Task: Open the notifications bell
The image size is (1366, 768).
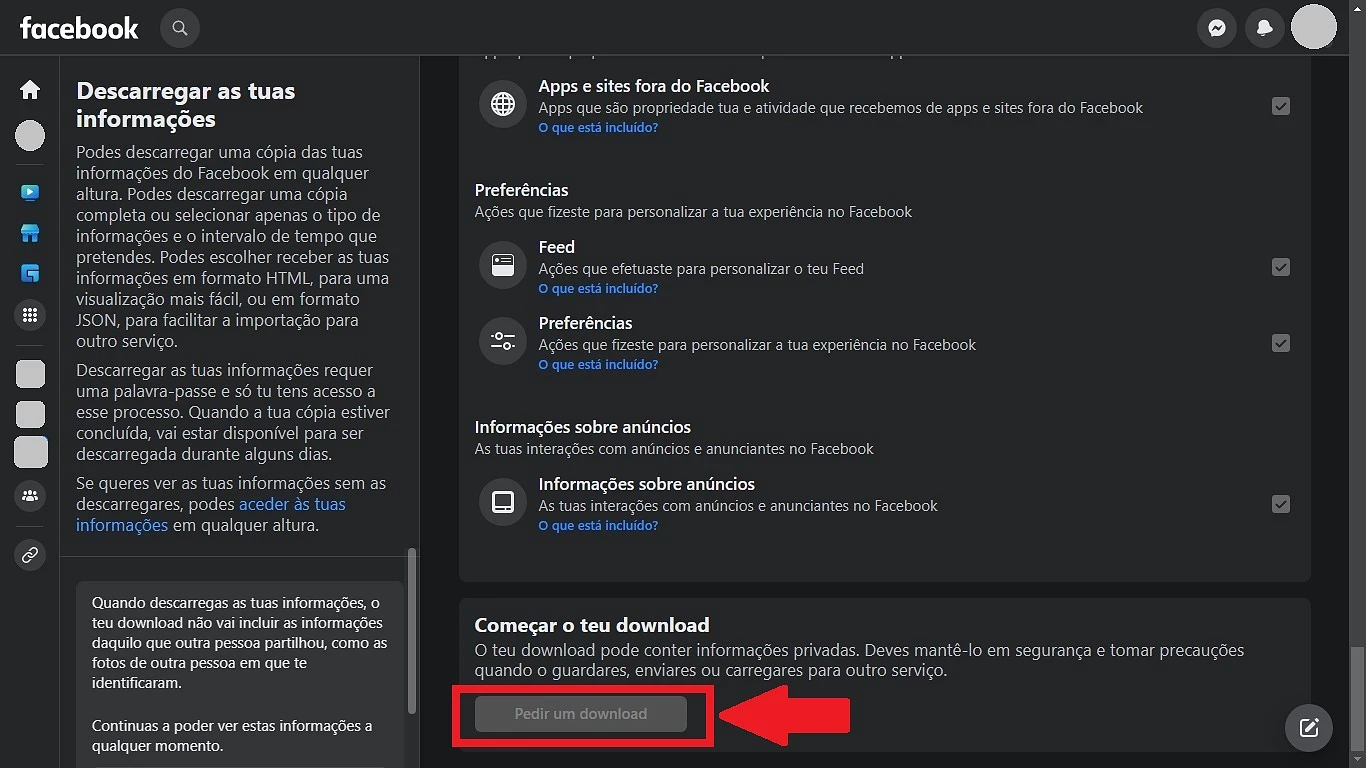Action: pyautogui.click(x=1265, y=28)
